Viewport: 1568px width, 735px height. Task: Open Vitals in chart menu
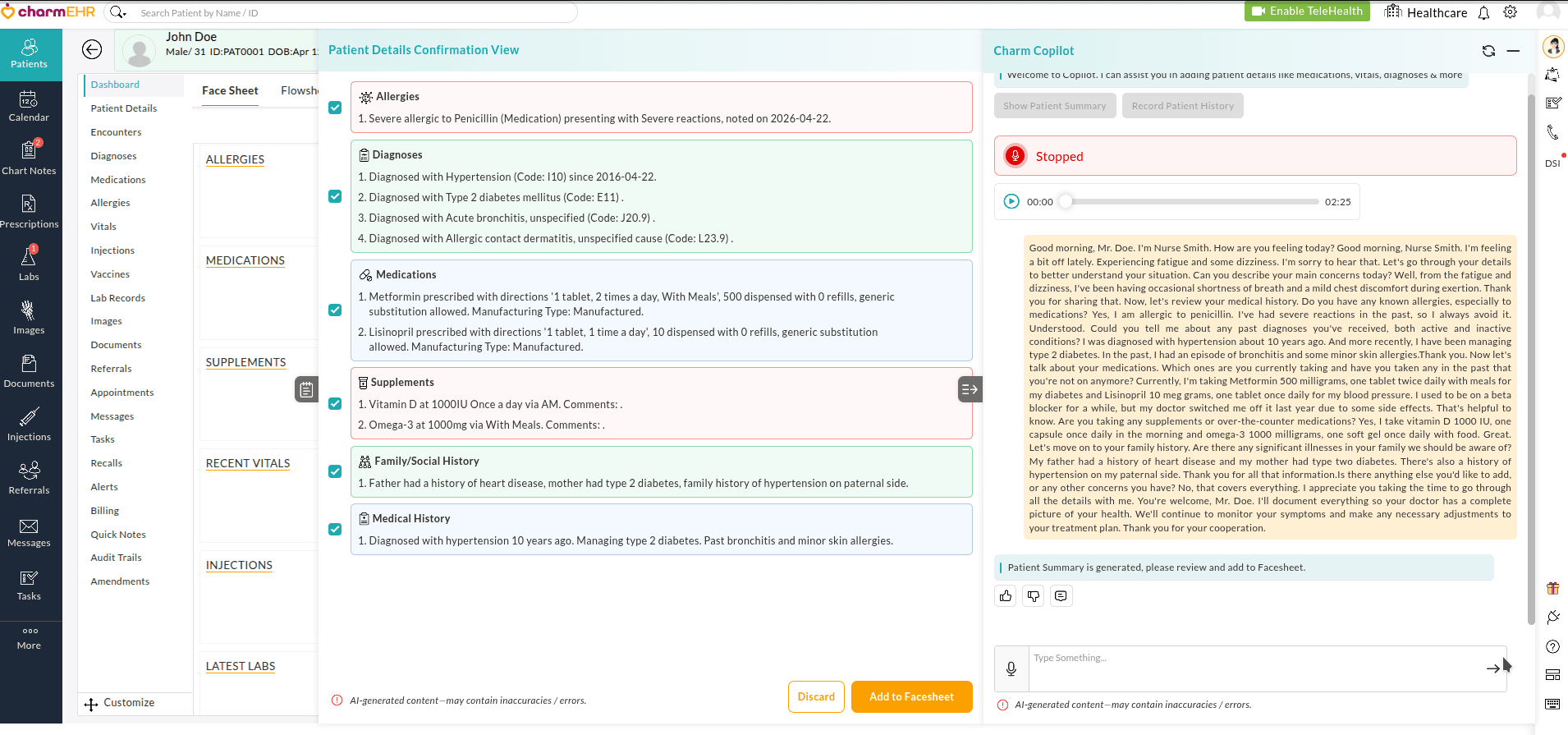(x=103, y=227)
